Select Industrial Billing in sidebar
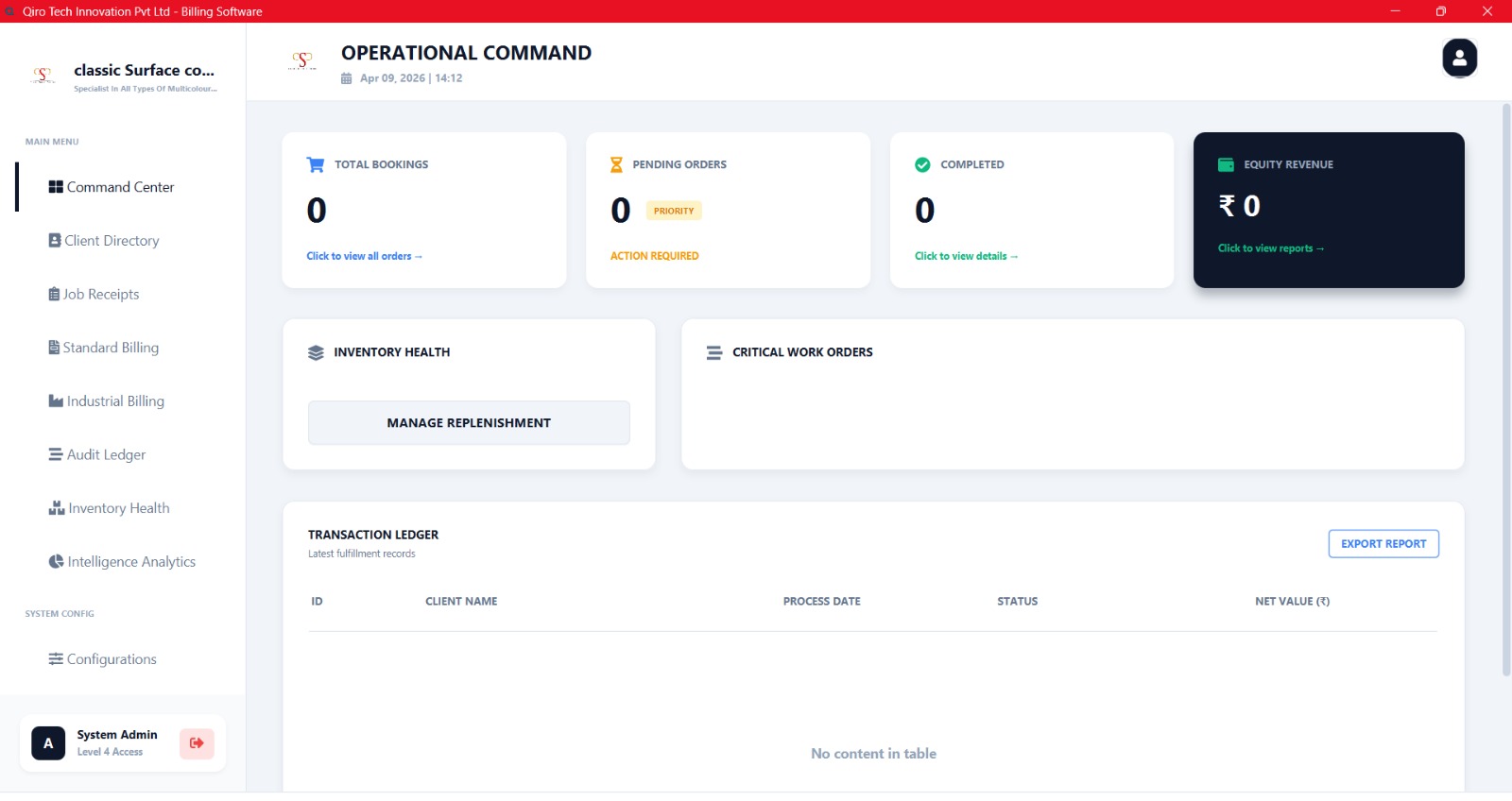Viewport: 1512px width, 801px height. tap(123, 401)
